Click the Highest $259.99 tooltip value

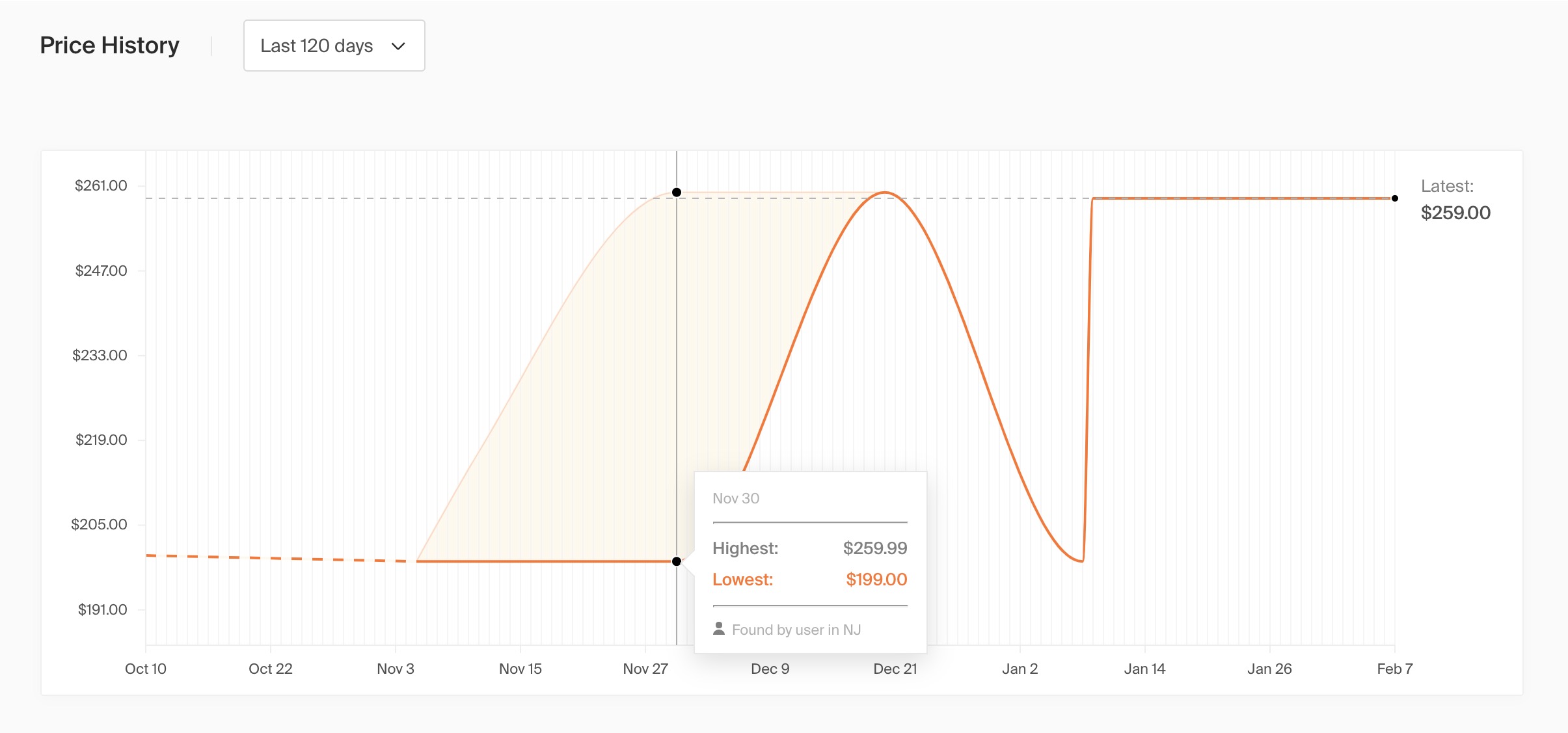874,548
